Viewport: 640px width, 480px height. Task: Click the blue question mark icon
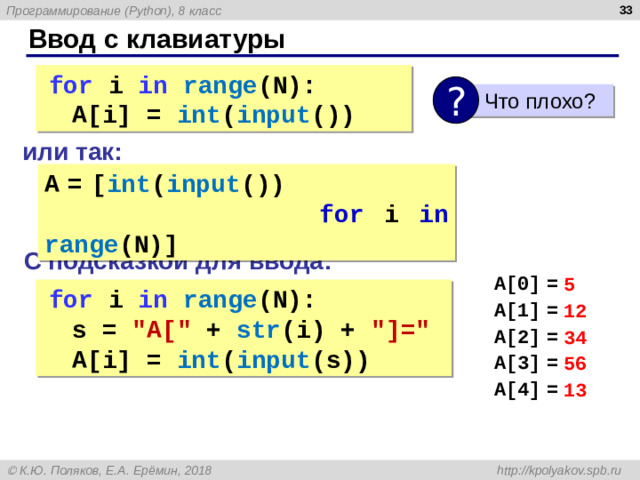(455, 102)
